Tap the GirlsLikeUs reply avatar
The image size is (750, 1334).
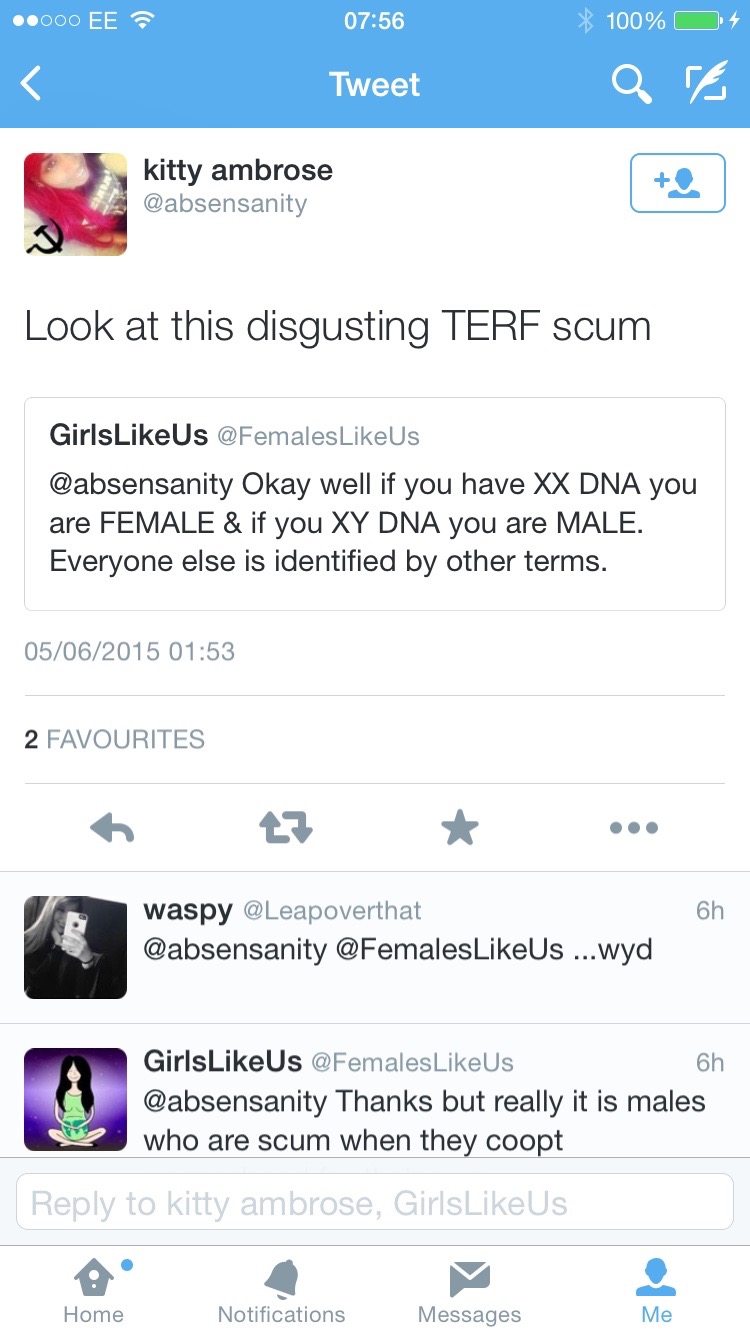pos(76,1098)
